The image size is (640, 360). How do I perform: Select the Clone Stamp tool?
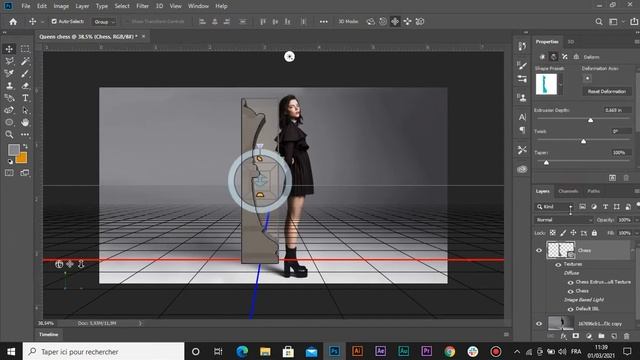coord(9,86)
